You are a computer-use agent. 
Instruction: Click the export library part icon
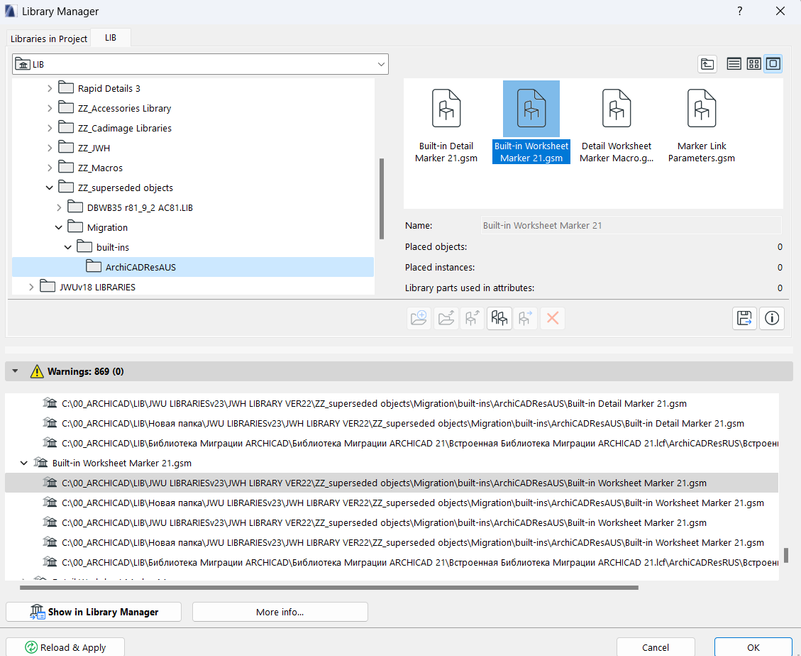(x=473, y=318)
